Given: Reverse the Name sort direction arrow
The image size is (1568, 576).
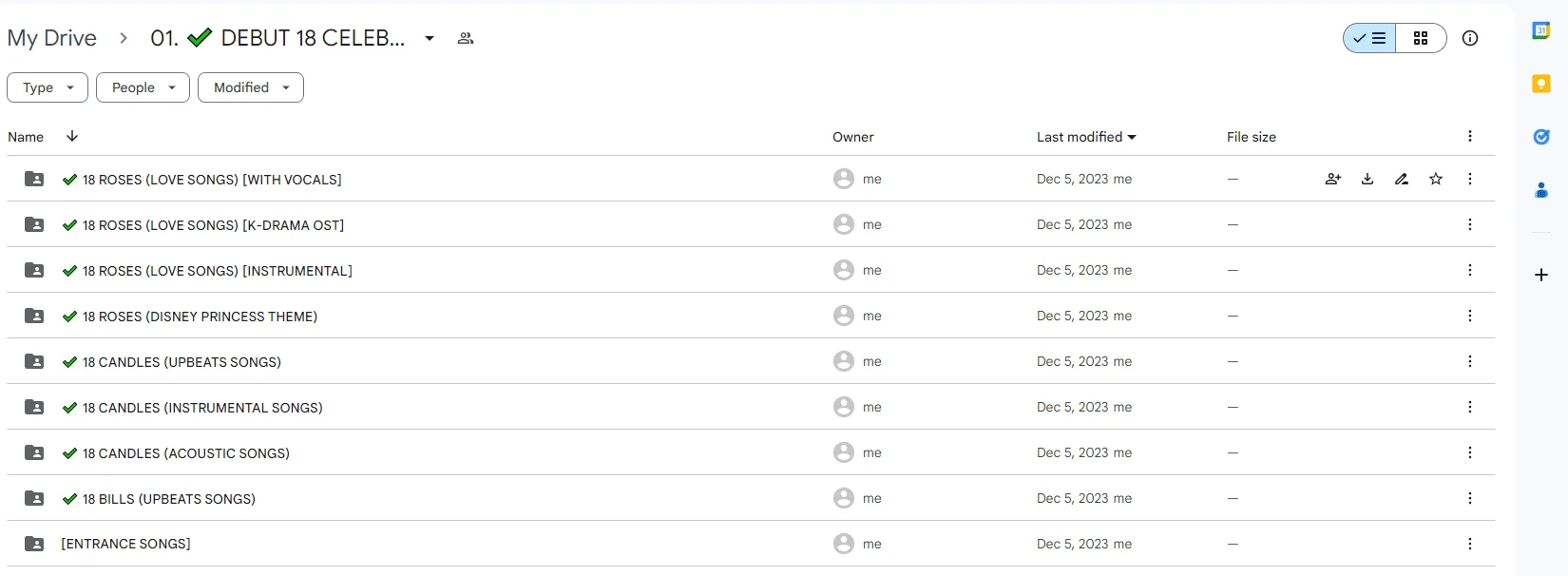Looking at the screenshot, I should (72, 136).
